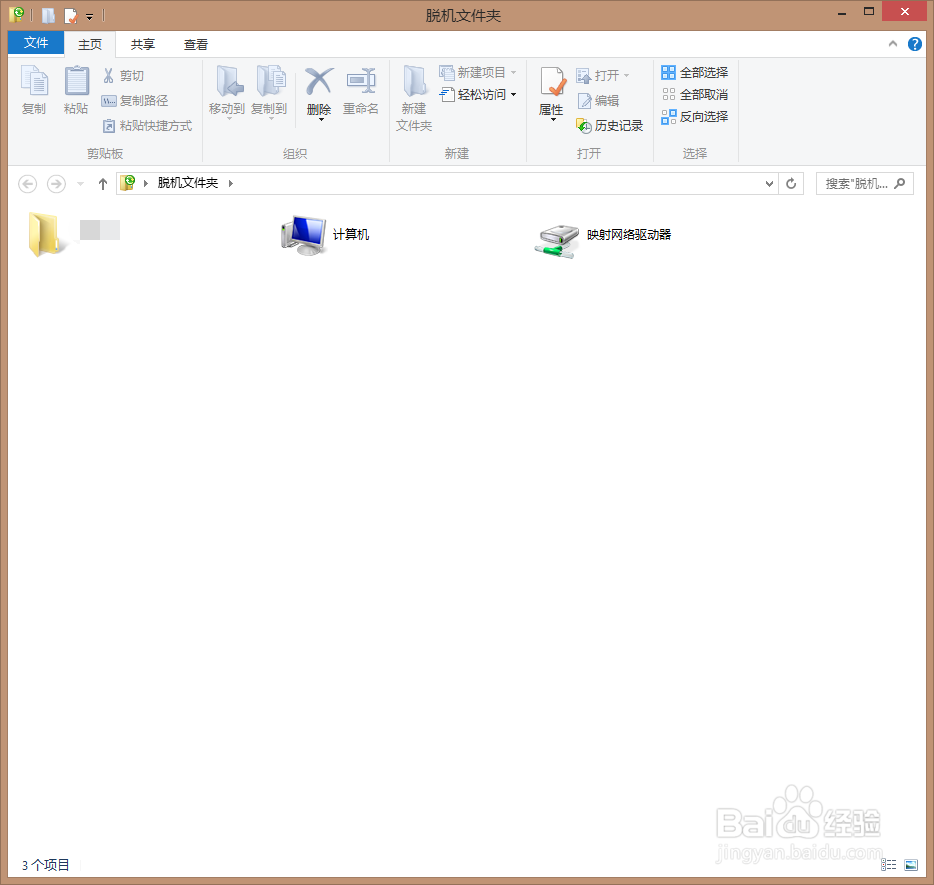Expand the arrow after 脱机文件夹 breadcrumb
The height and width of the screenshot is (885, 934).
[231, 183]
